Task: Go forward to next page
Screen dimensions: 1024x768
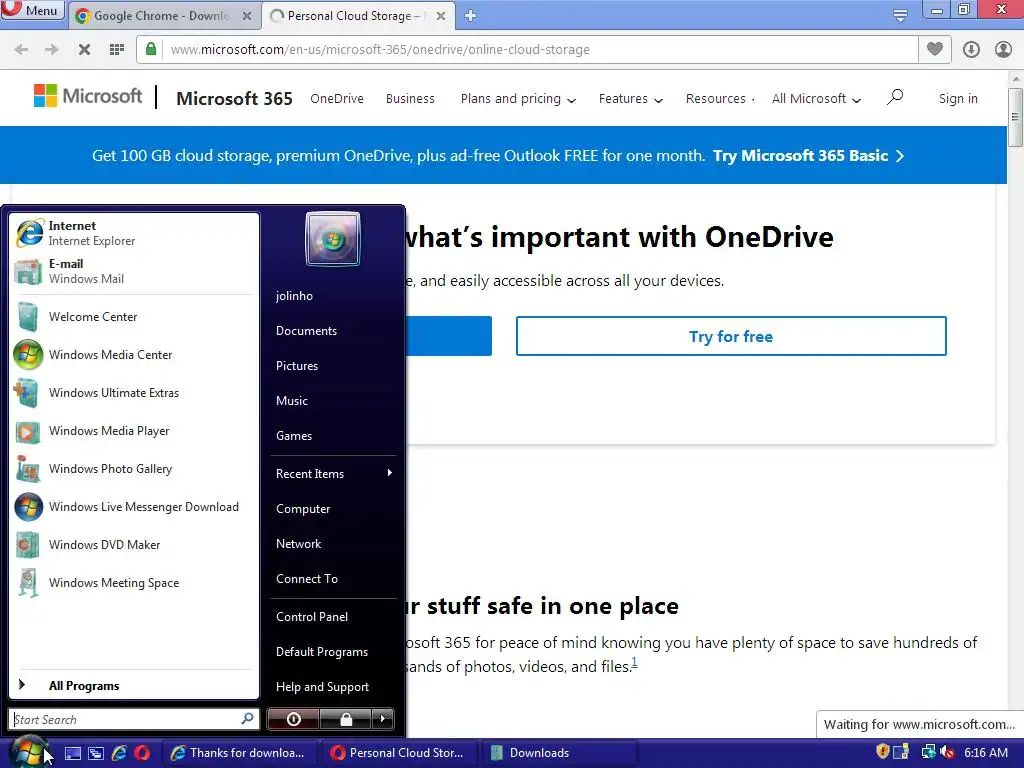Action: point(52,50)
